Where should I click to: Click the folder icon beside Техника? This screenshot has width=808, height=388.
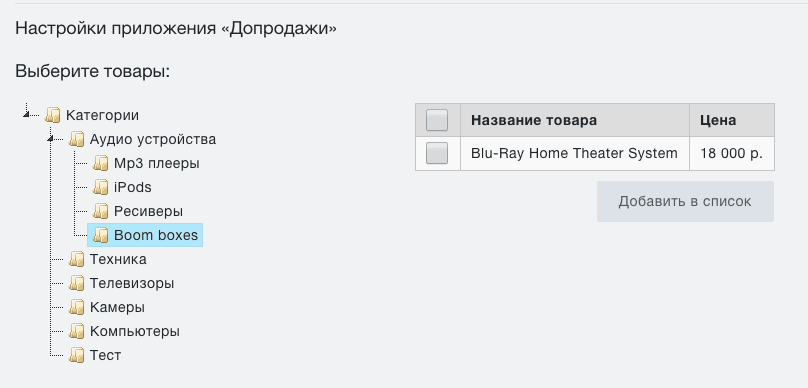click(x=76, y=259)
